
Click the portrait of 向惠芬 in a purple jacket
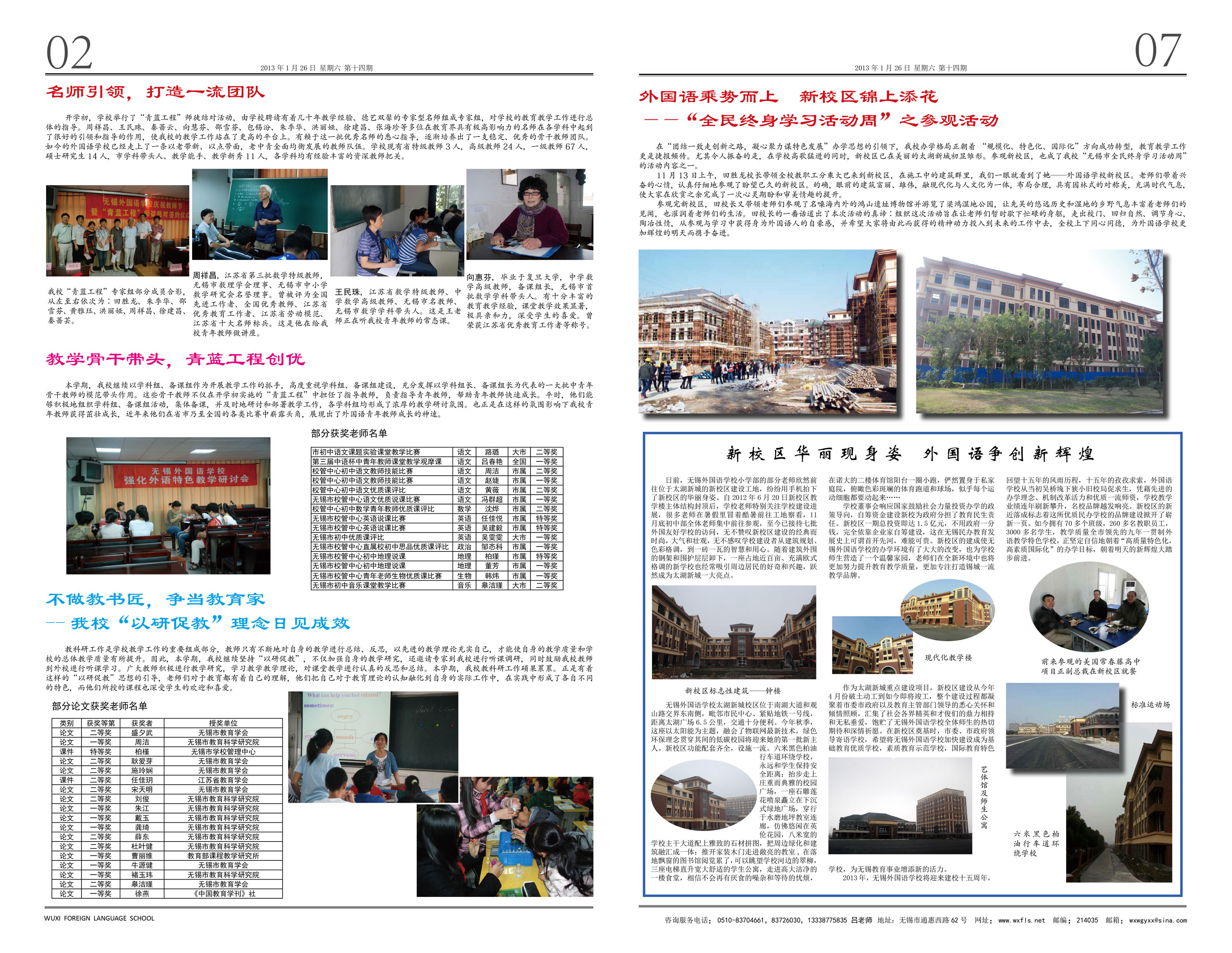point(530,214)
